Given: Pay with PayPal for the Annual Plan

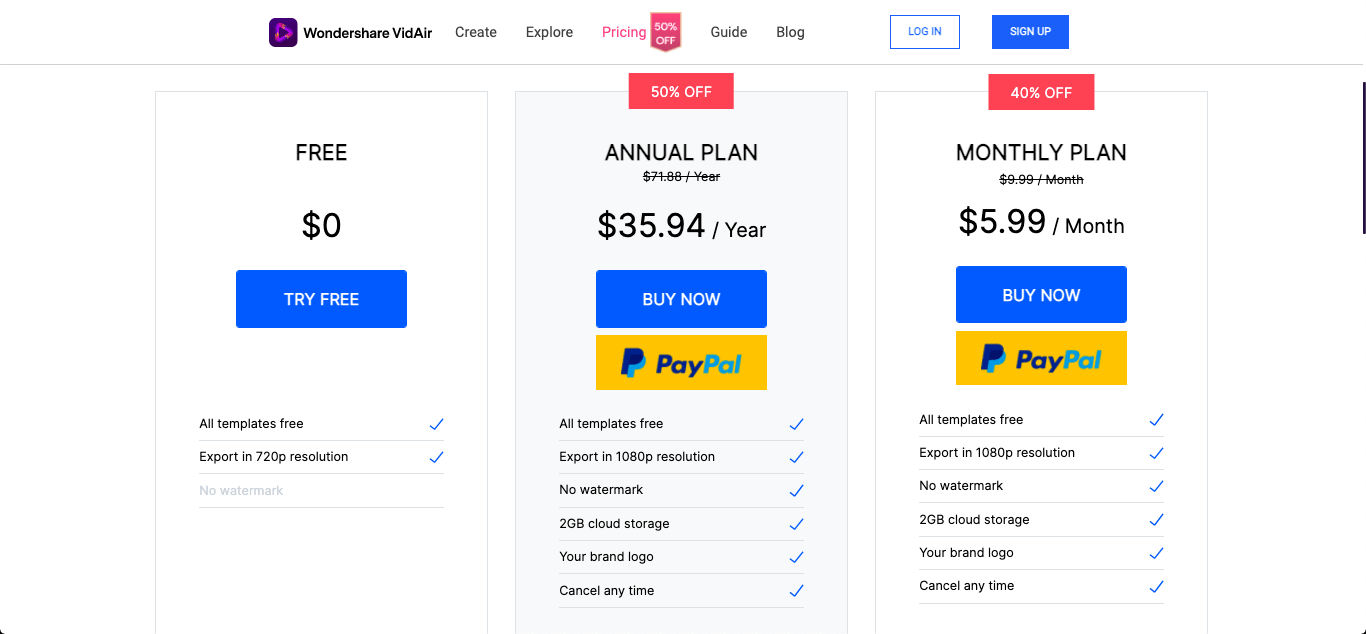Looking at the screenshot, I should (681, 362).
